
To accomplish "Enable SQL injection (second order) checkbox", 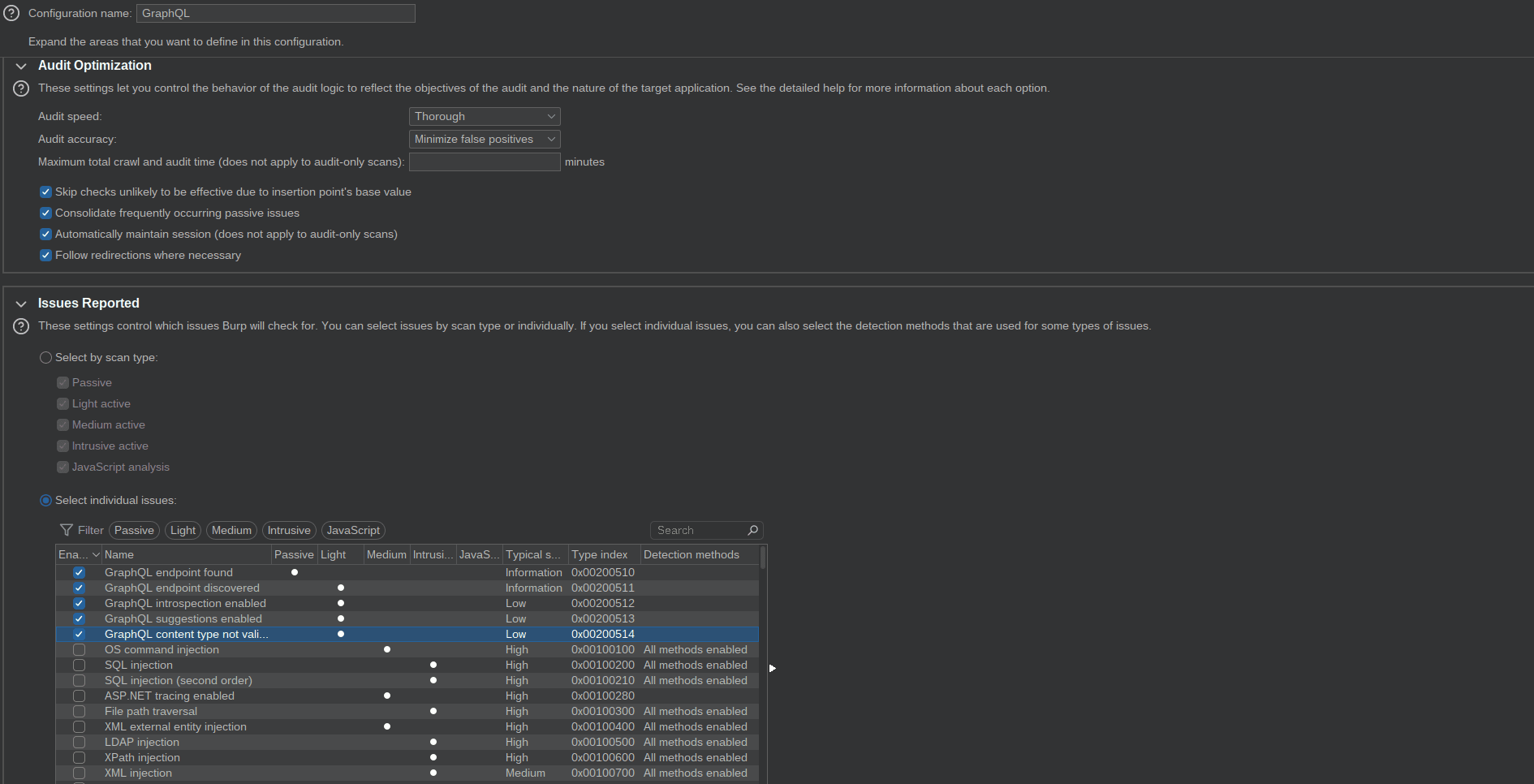I will (x=79, y=681).
